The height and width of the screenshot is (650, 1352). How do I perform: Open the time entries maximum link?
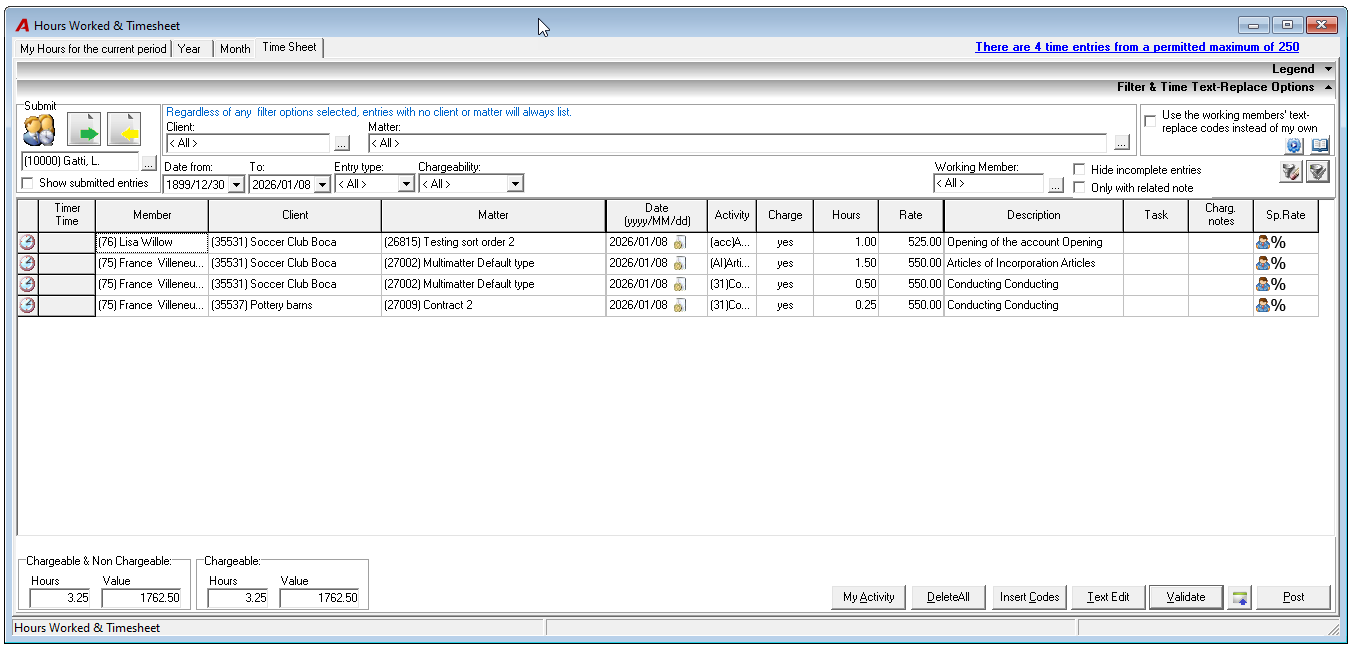pyautogui.click(x=1137, y=47)
